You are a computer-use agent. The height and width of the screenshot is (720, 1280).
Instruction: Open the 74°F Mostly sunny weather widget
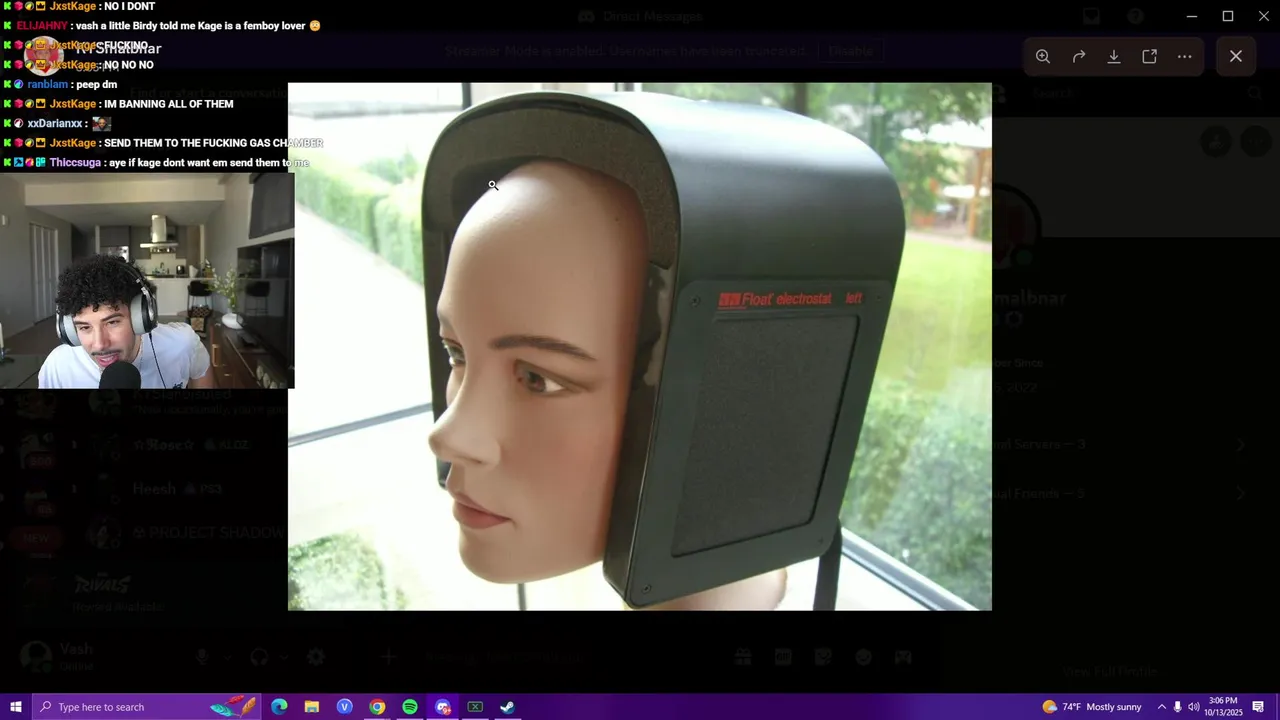click(x=1092, y=707)
